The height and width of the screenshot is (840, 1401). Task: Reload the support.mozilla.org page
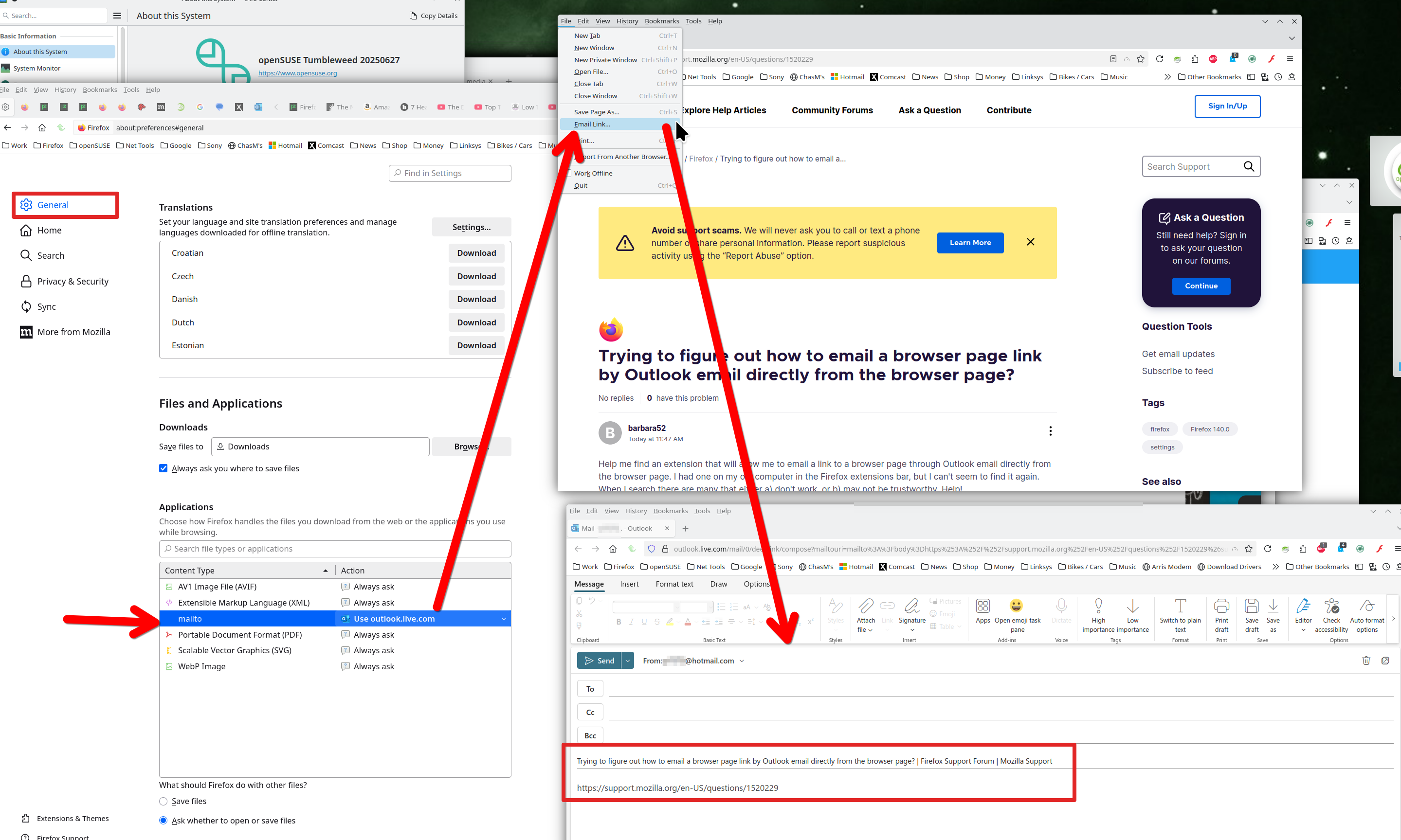[1159, 59]
